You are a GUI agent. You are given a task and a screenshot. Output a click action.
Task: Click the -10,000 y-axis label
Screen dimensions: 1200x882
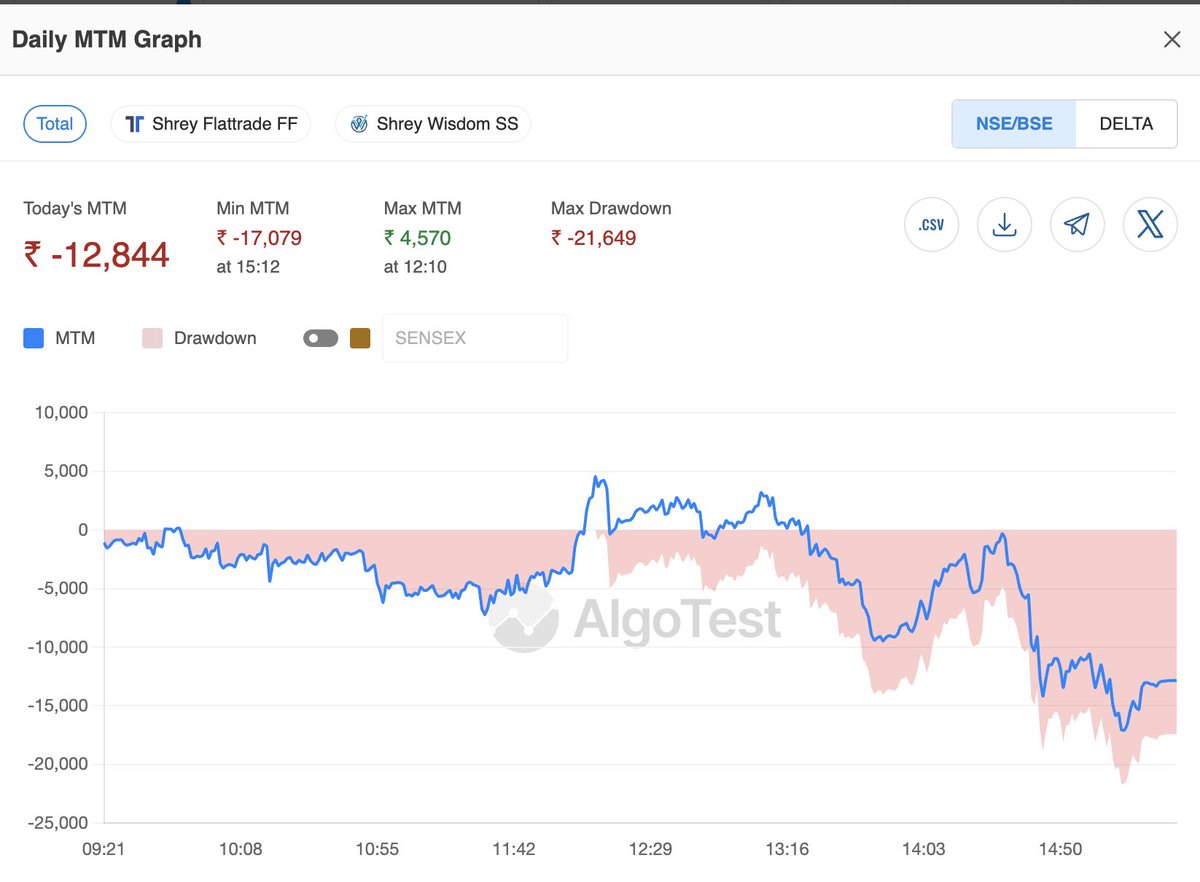pos(58,647)
